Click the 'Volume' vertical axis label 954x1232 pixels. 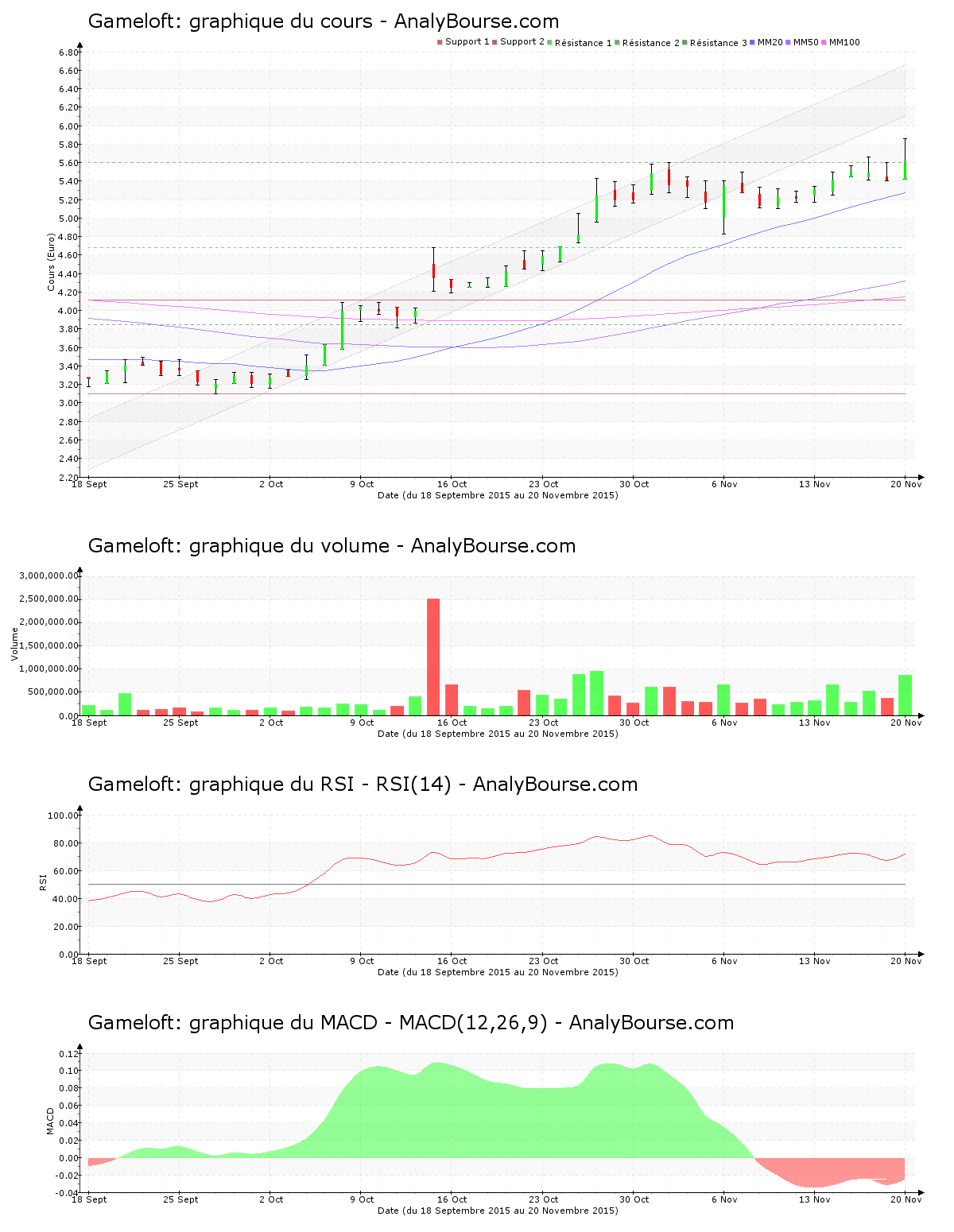[14, 644]
